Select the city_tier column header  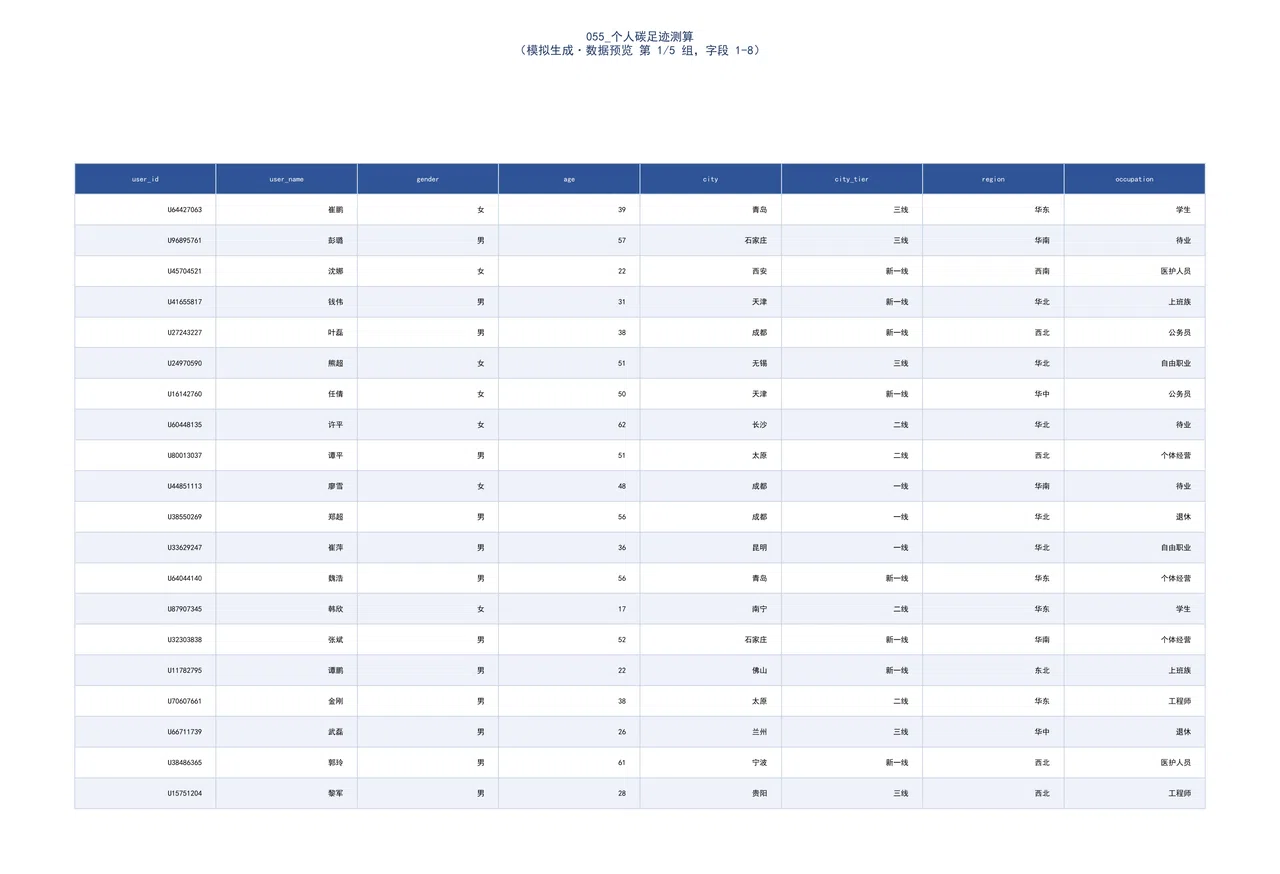852,179
